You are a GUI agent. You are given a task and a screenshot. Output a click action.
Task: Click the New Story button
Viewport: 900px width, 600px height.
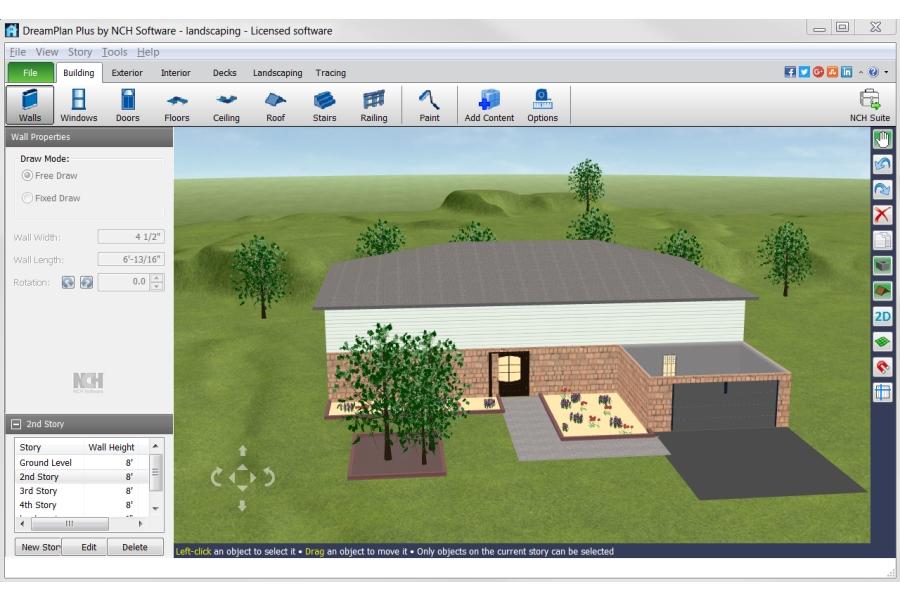[x=38, y=547]
